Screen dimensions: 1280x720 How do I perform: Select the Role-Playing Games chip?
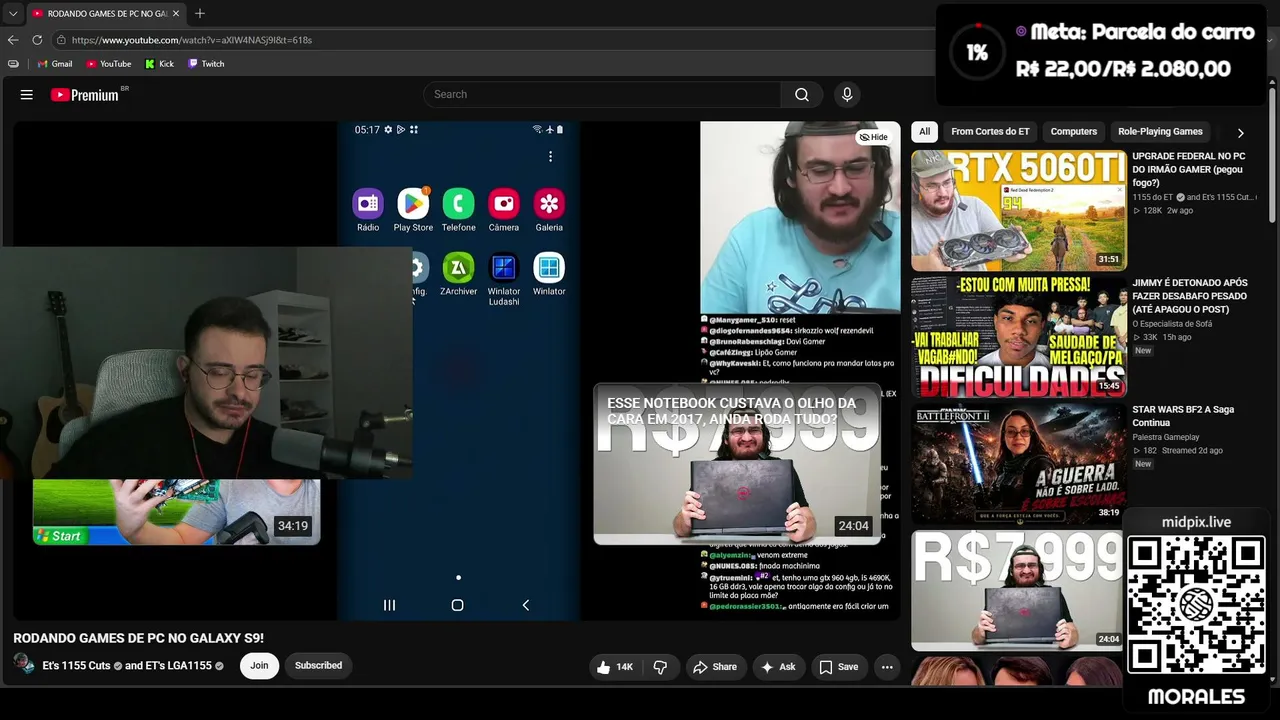pos(1160,132)
